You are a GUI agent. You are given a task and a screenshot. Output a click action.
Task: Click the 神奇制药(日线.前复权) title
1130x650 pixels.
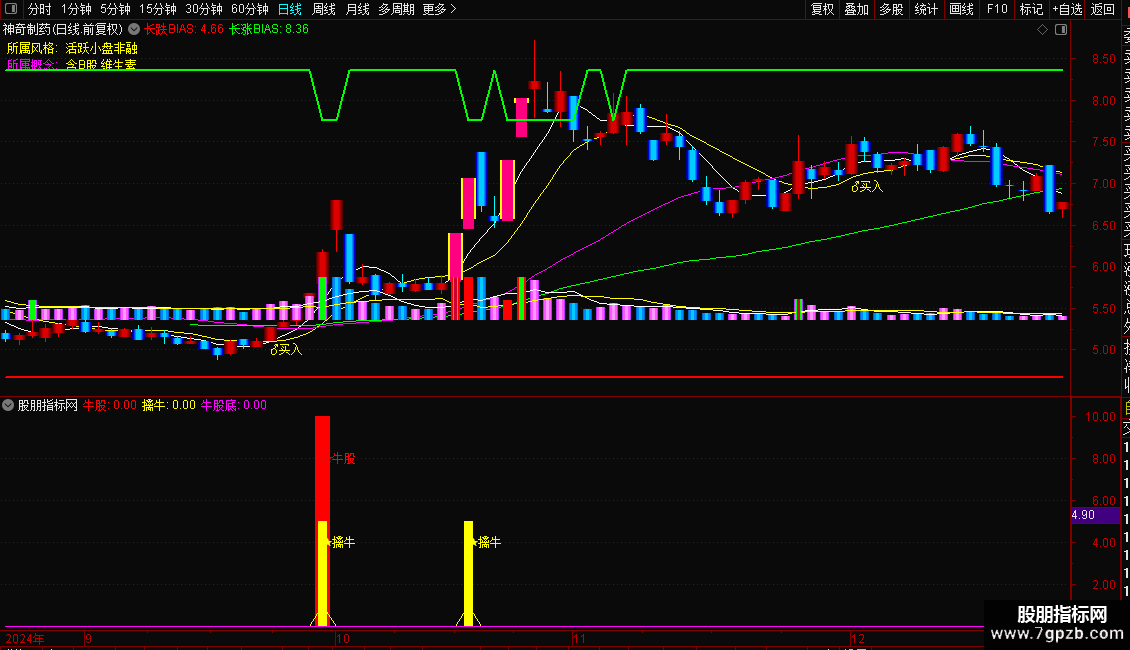[x=63, y=30]
